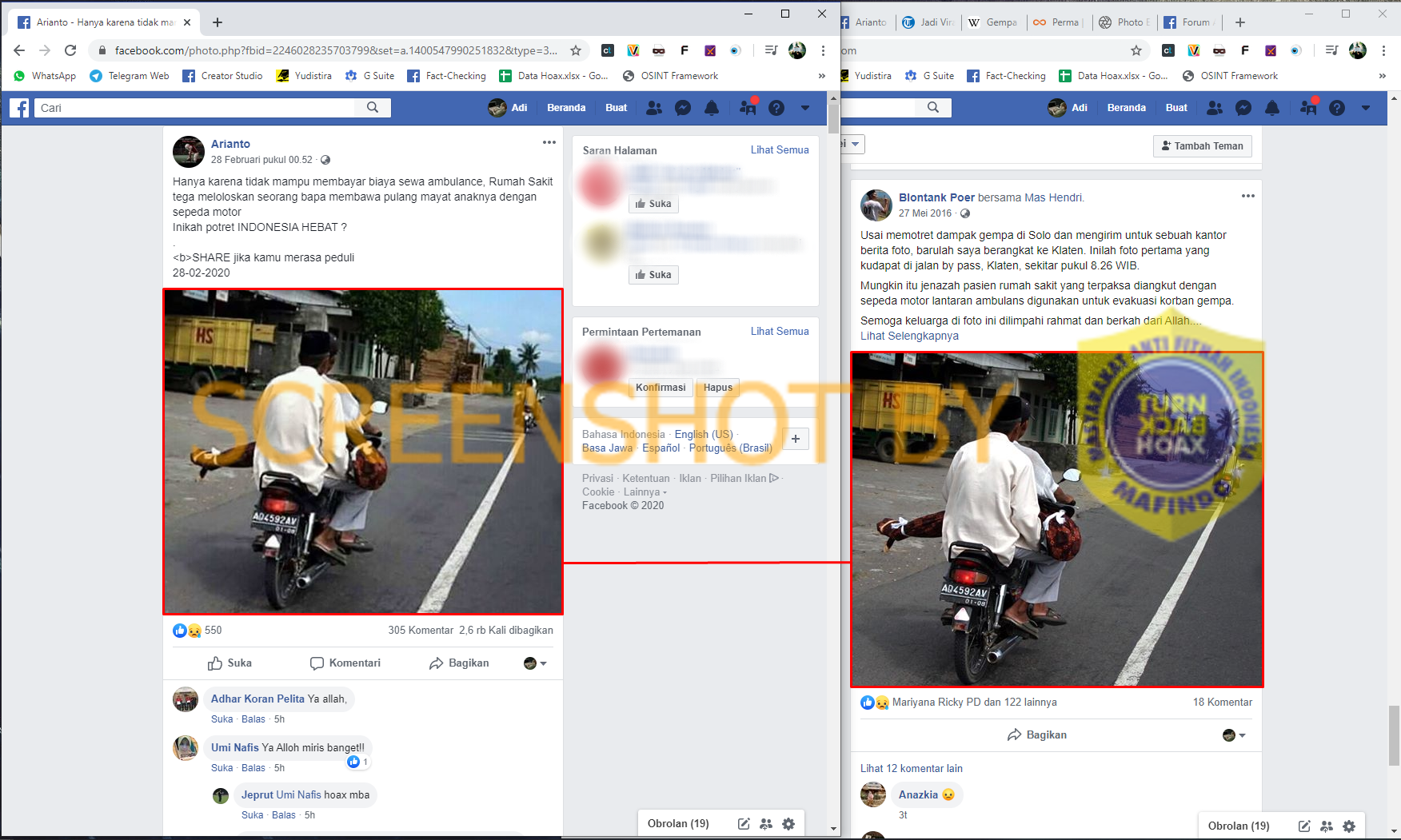Expand Lainnya footer links
The height and width of the screenshot is (840, 1401).
[x=645, y=492]
